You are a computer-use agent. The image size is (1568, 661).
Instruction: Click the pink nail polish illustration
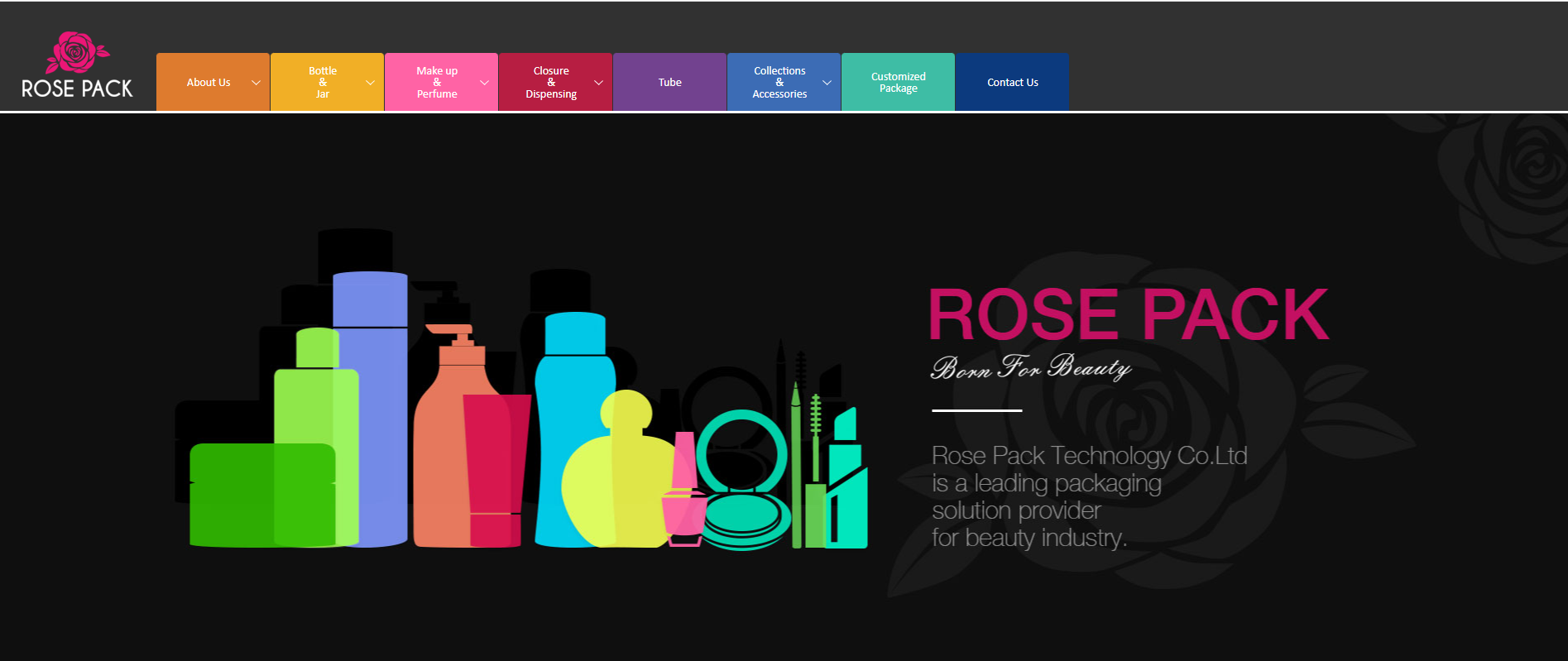point(683,490)
